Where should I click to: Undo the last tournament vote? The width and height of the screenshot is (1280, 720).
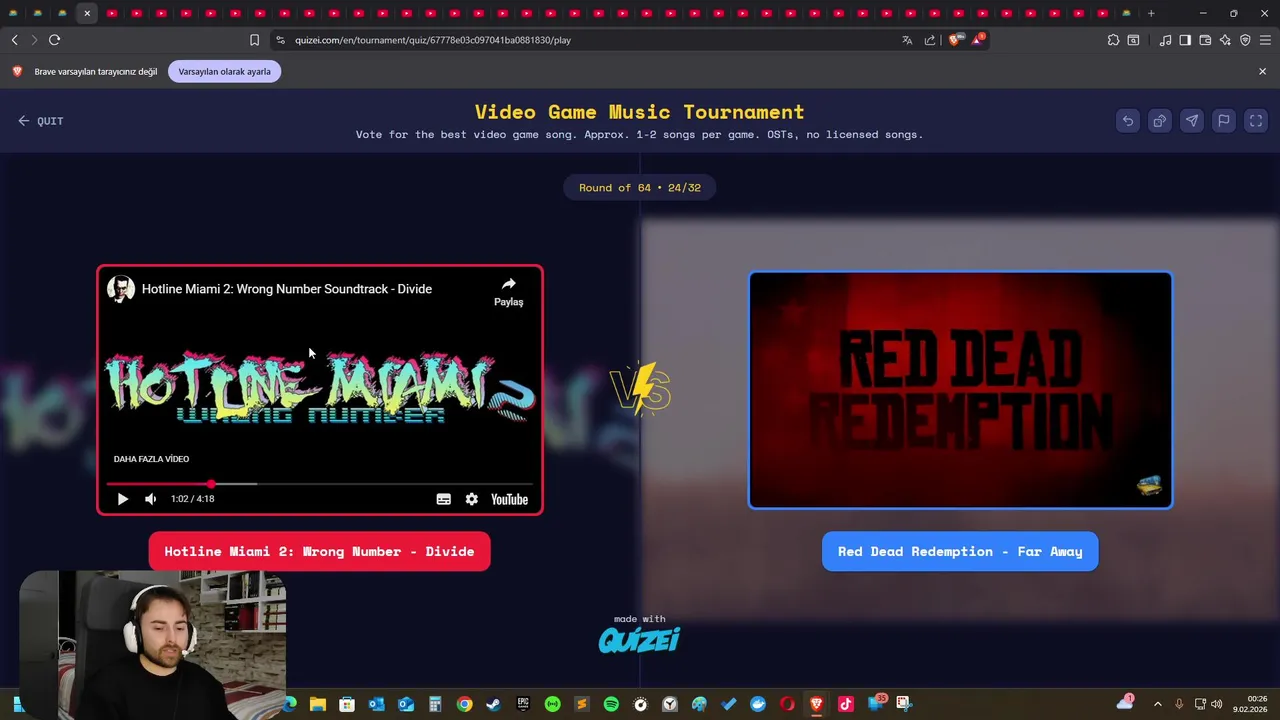point(1128,121)
